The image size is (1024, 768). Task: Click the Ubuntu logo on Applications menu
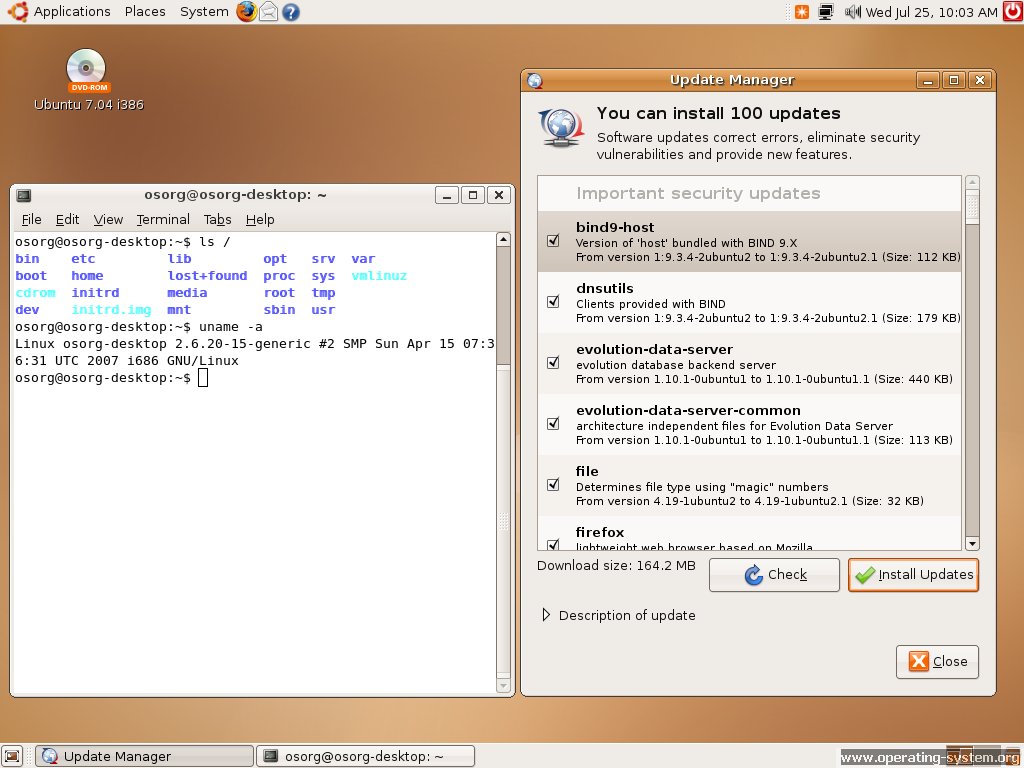(17, 12)
